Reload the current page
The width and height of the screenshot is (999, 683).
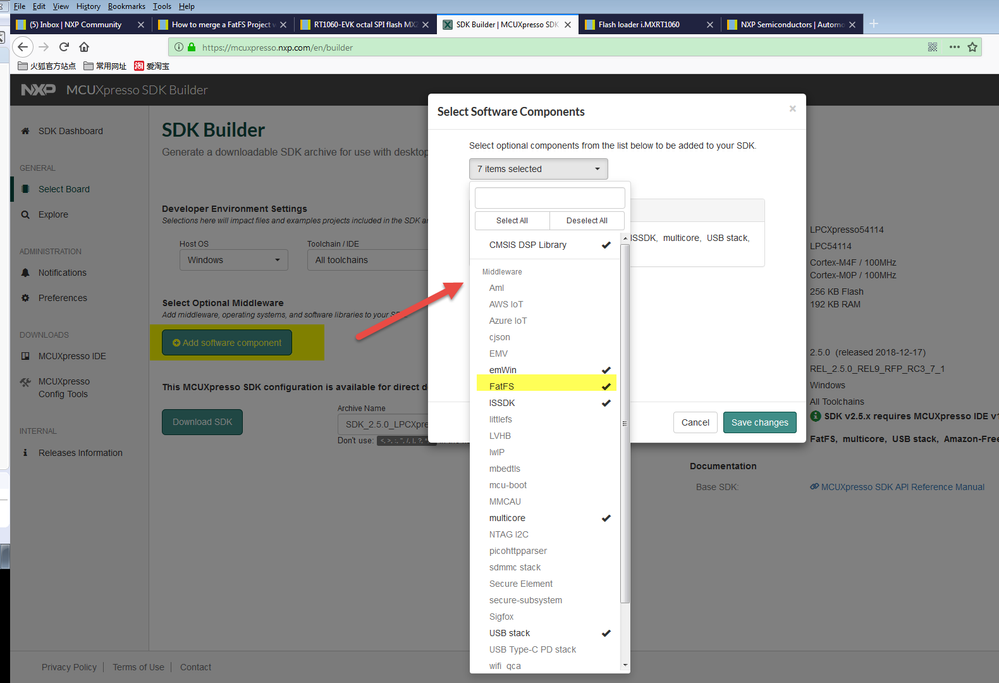64,47
